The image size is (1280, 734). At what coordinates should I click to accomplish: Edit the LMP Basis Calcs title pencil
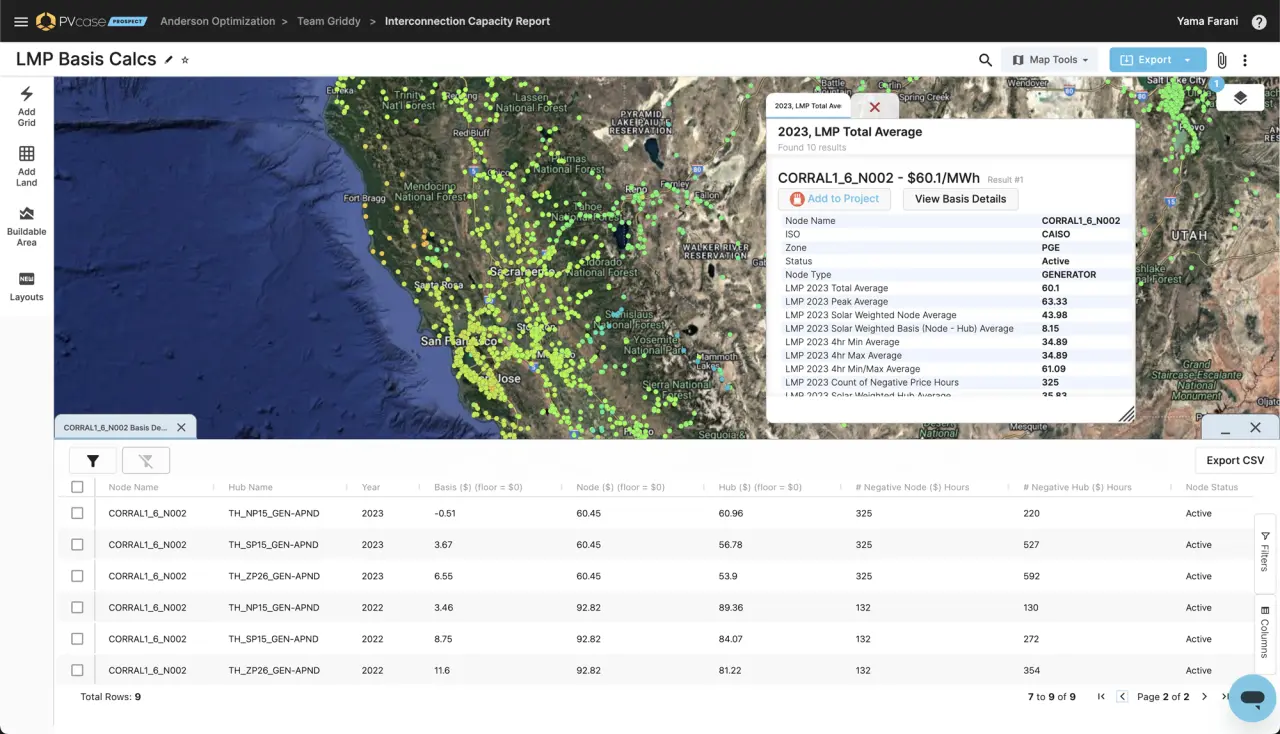click(169, 60)
